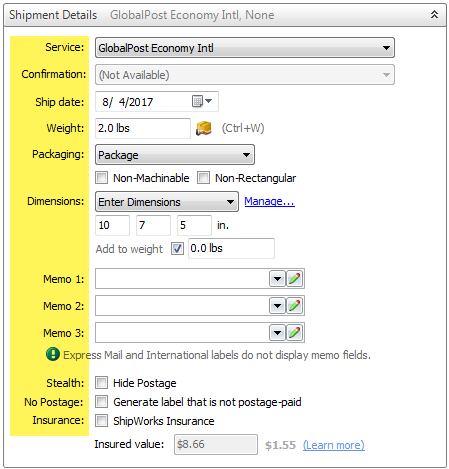Open the Service dropdown GlobalPost Economy Intl
The image size is (449, 469).
point(245,48)
